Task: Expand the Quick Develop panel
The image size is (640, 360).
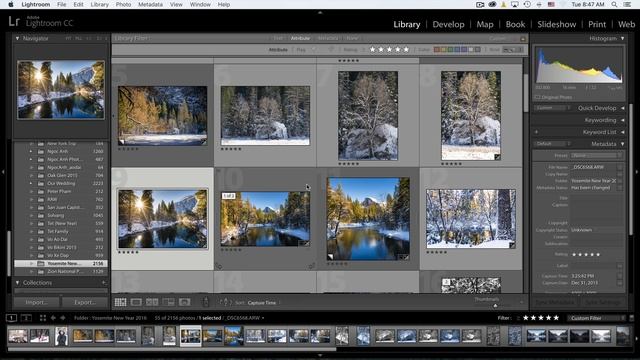Action: tap(622, 108)
